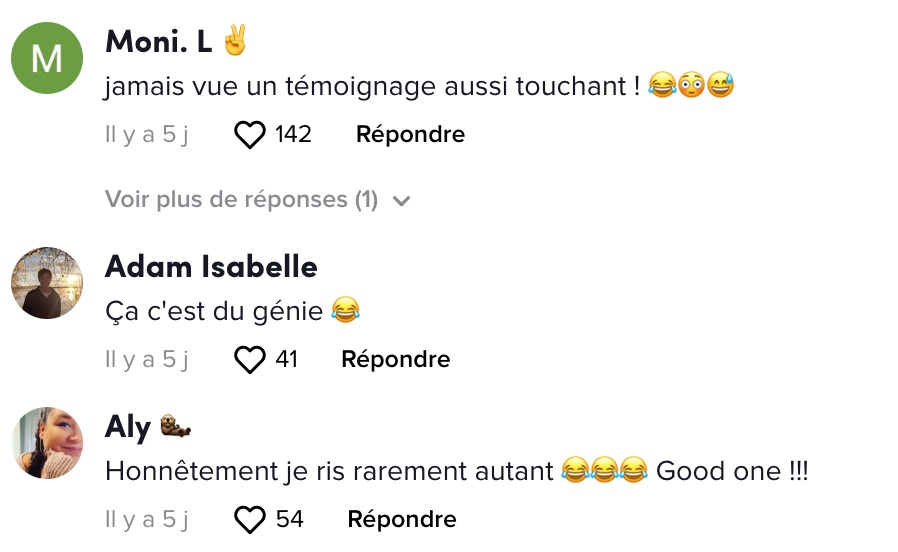Open the Adam Isabelle username link
This screenshot has width=898, height=552.
211,267
